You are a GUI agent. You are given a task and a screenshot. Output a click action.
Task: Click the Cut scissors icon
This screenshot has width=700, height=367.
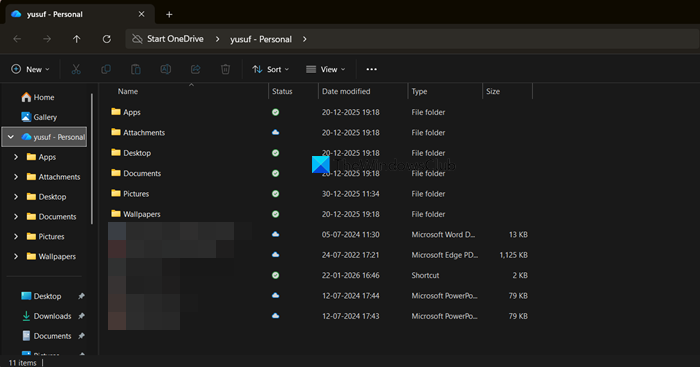[76, 69]
